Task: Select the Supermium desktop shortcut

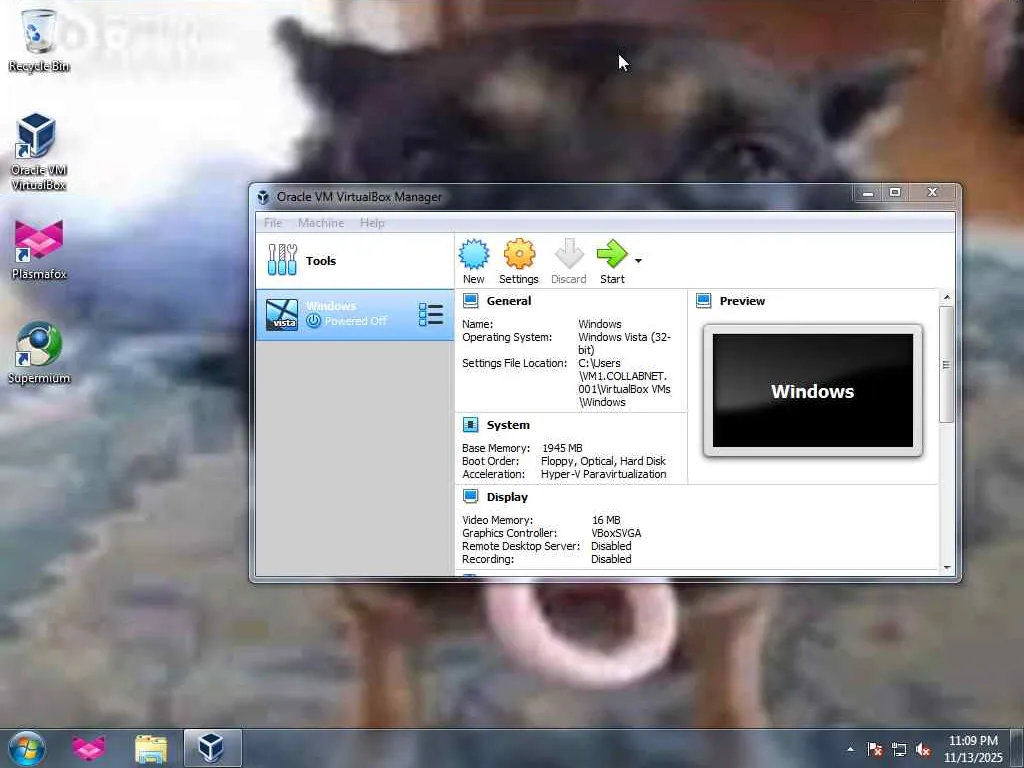Action: coord(39,353)
